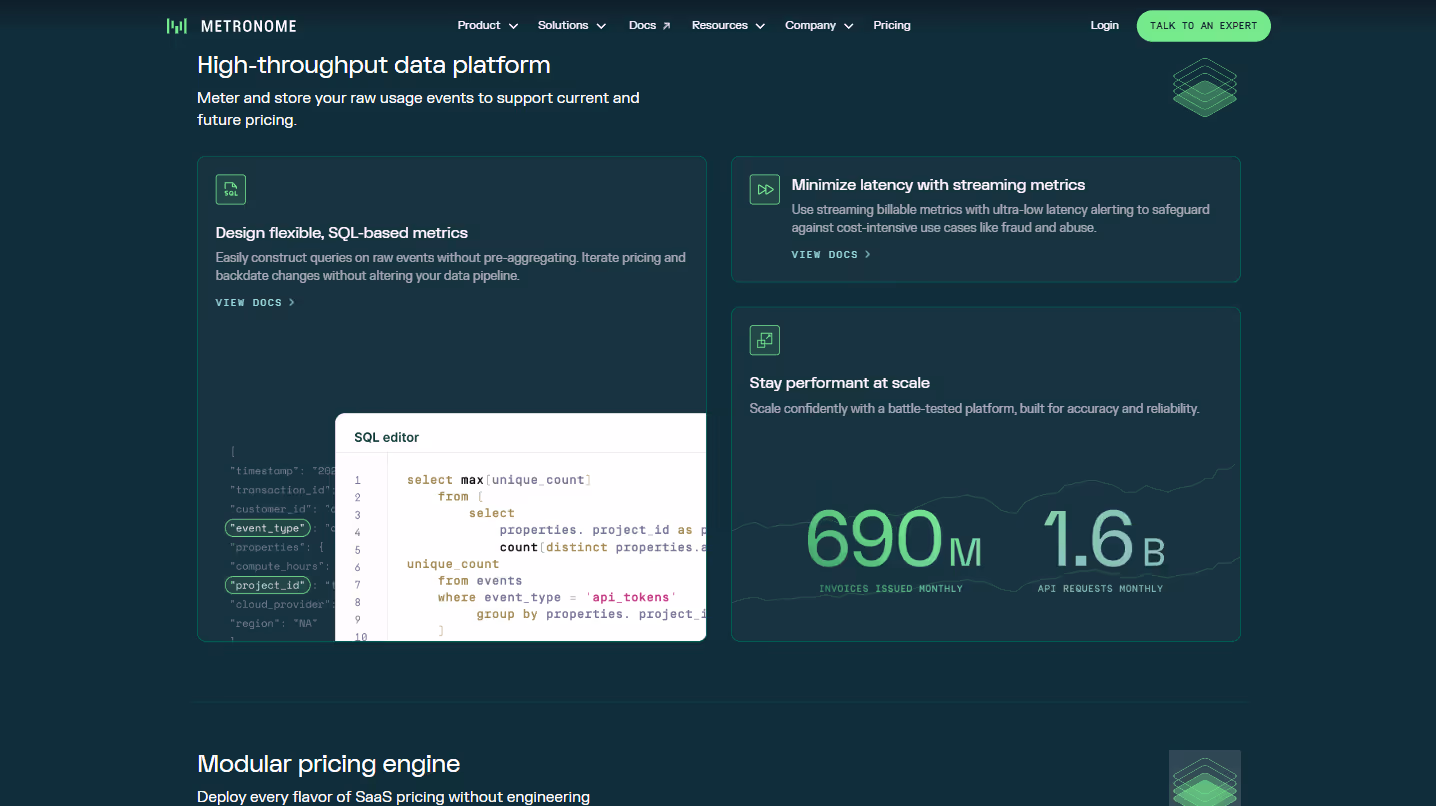Click the Stay performant at scale heading
This screenshot has height=806, width=1436.
click(840, 383)
